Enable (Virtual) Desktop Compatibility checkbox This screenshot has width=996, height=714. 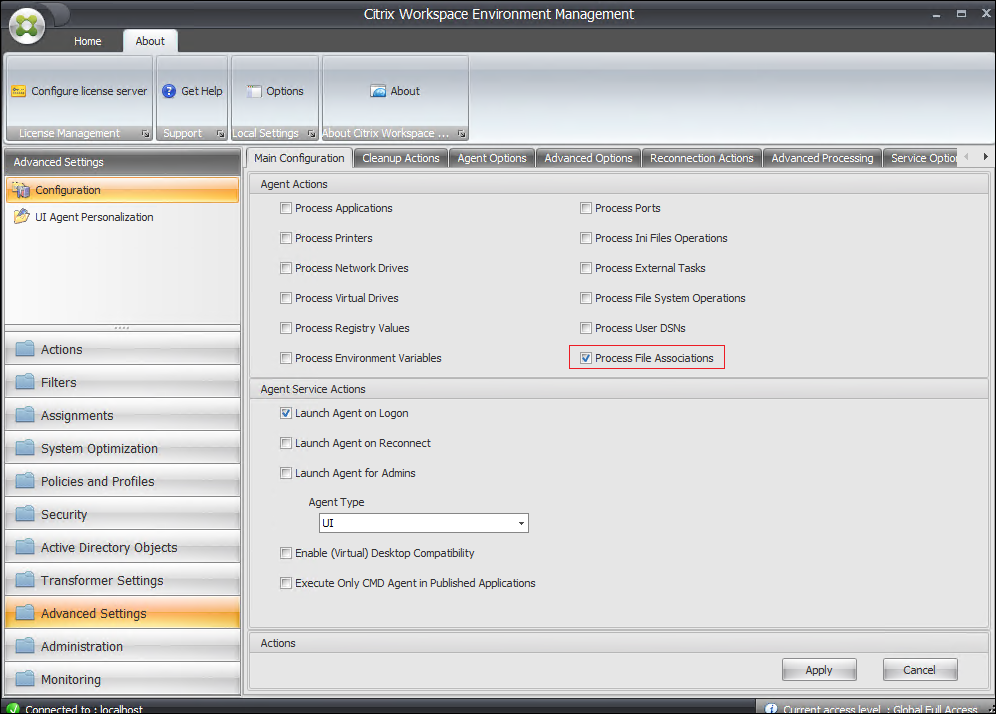coord(286,553)
